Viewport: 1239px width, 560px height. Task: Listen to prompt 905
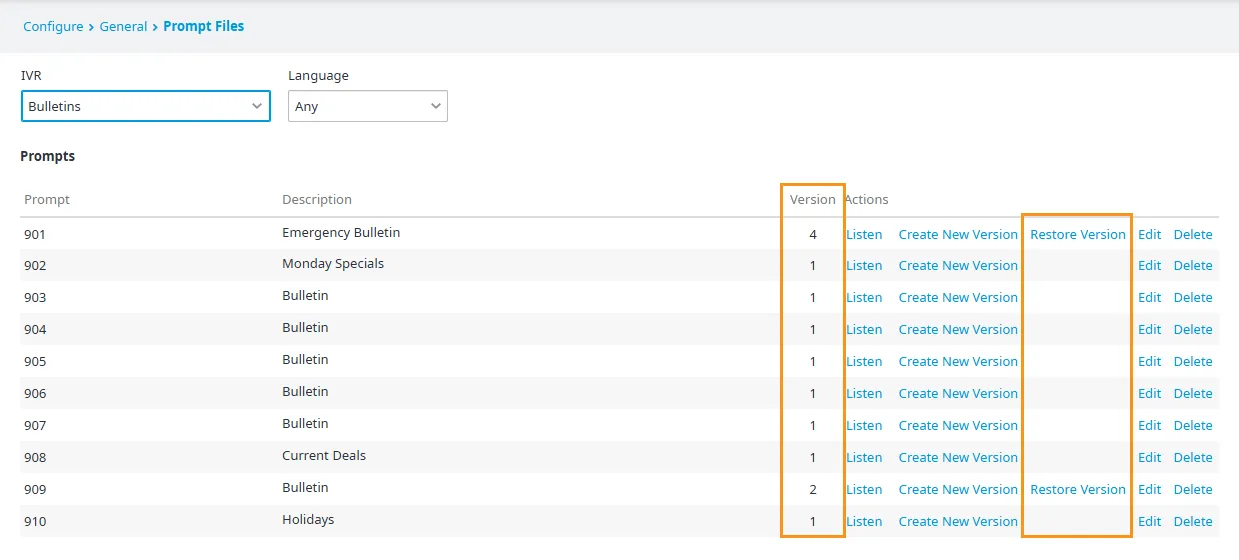tap(864, 362)
